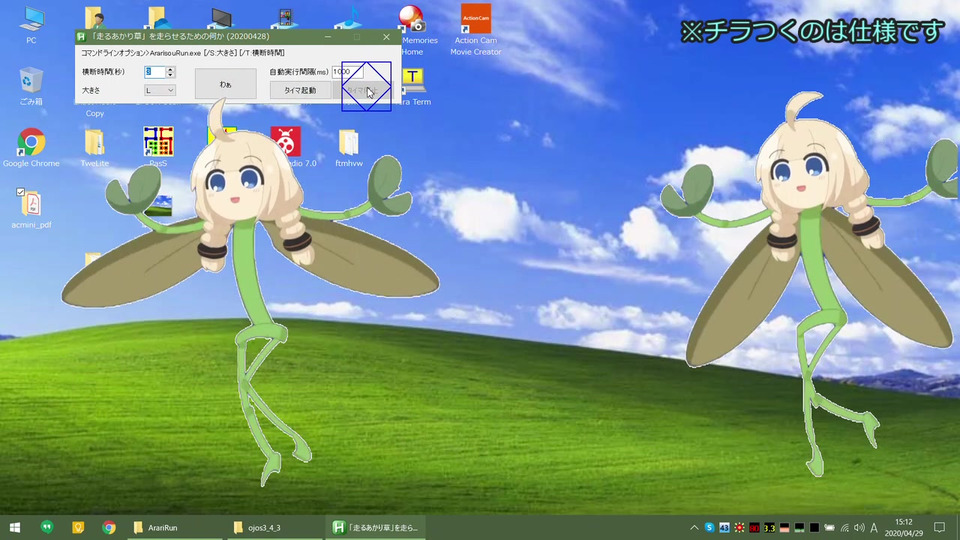Screen dimensions: 960x540
Task: Decrease 横断時間 with the down spinner arrow
Action: [171, 75]
